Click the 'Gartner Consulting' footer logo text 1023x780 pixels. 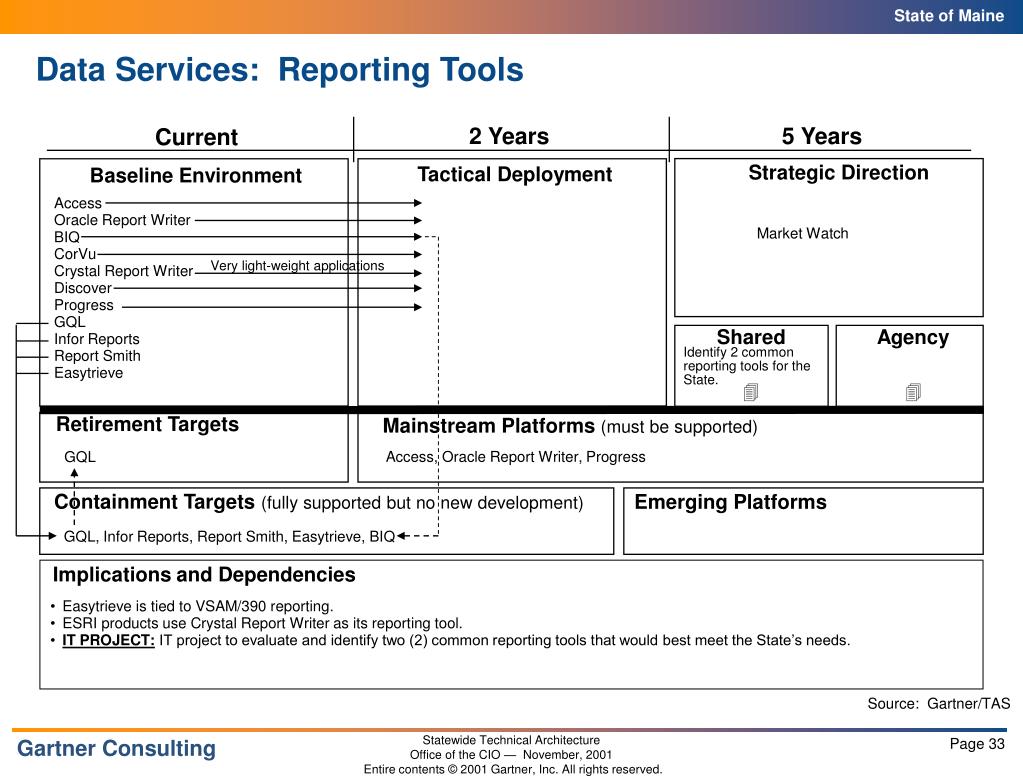point(116,749)
